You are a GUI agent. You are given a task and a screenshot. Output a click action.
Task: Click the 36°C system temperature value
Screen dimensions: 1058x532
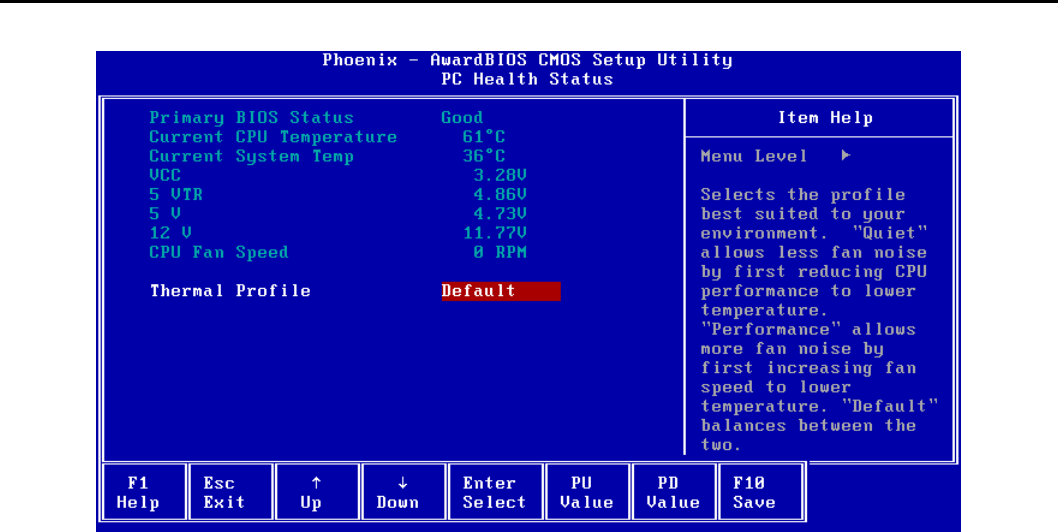tap(484, 157)
